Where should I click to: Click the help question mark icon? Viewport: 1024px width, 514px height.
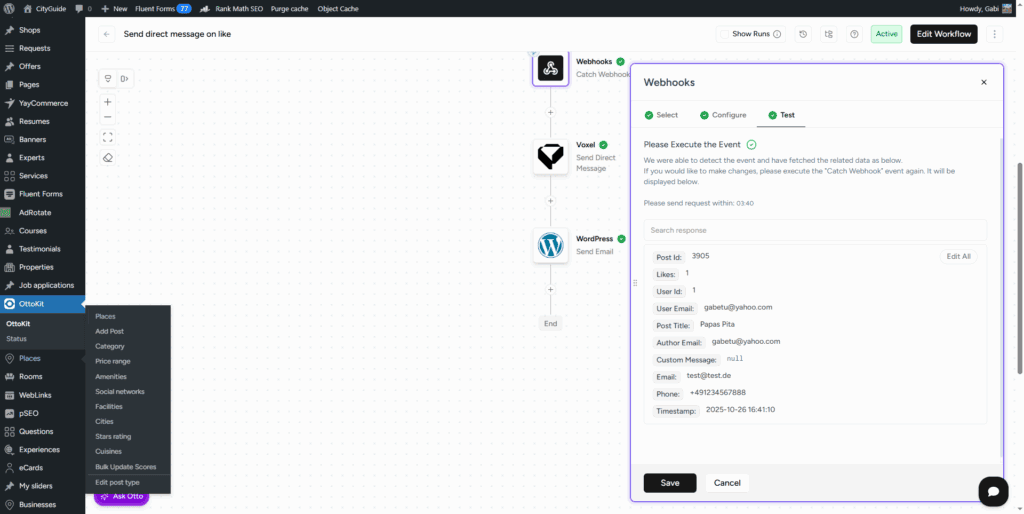(854, 34)
